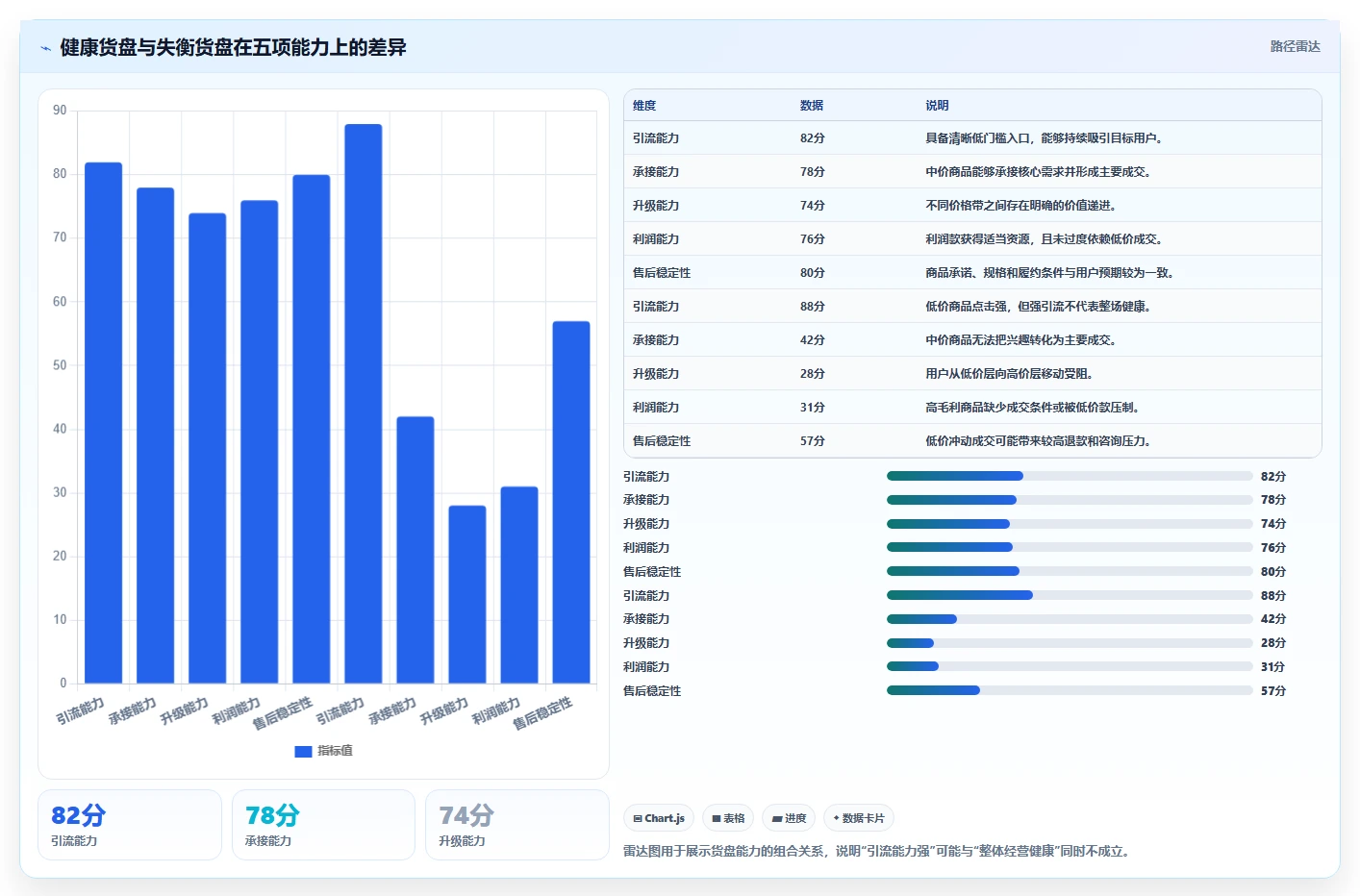
Task: Click the blue icon beside the page title
Action: (45, 48)
